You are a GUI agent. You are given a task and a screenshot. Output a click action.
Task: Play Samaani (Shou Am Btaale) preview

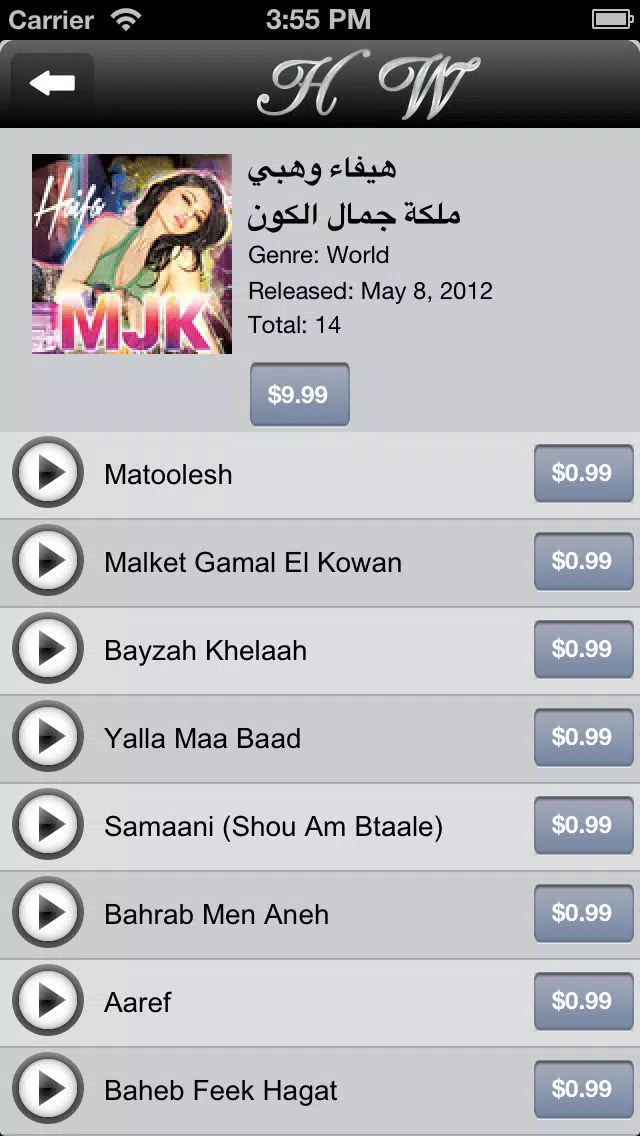(48, 825)
